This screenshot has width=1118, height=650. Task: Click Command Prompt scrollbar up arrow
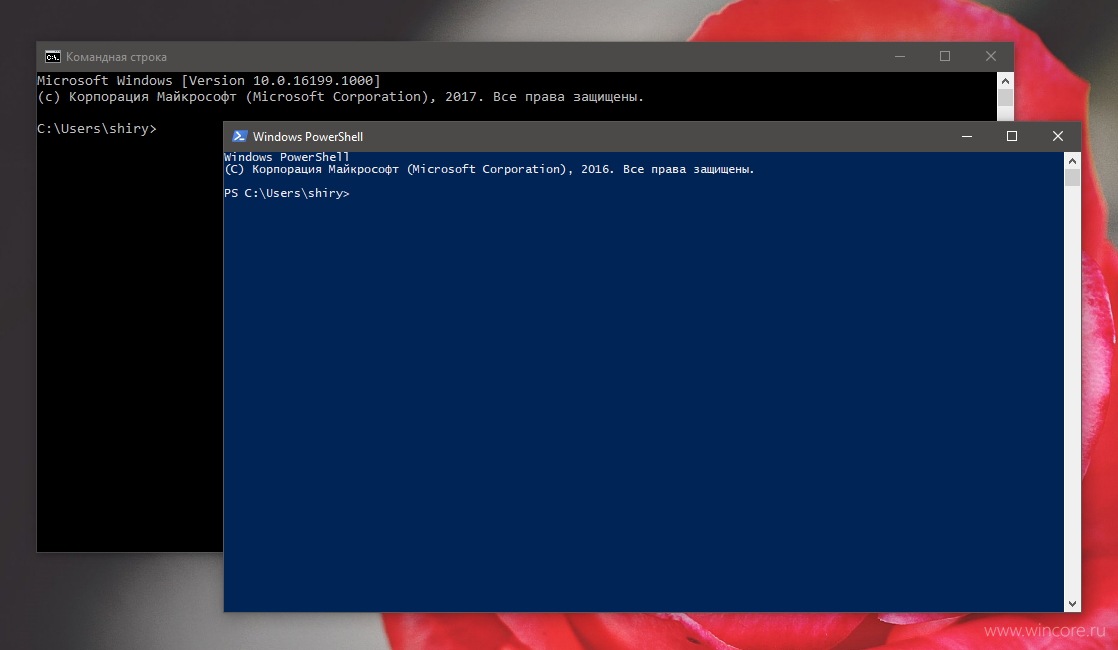(x=1005, y=81)
